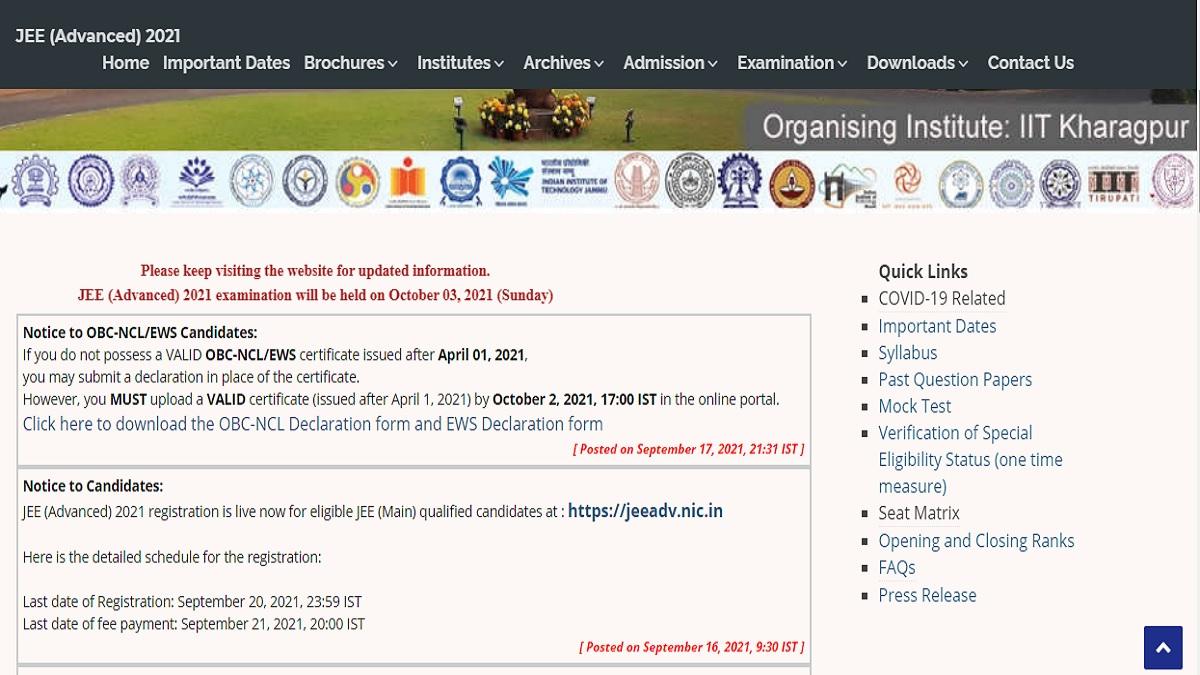Click the orange open-book institute logo

click(408, 182)
